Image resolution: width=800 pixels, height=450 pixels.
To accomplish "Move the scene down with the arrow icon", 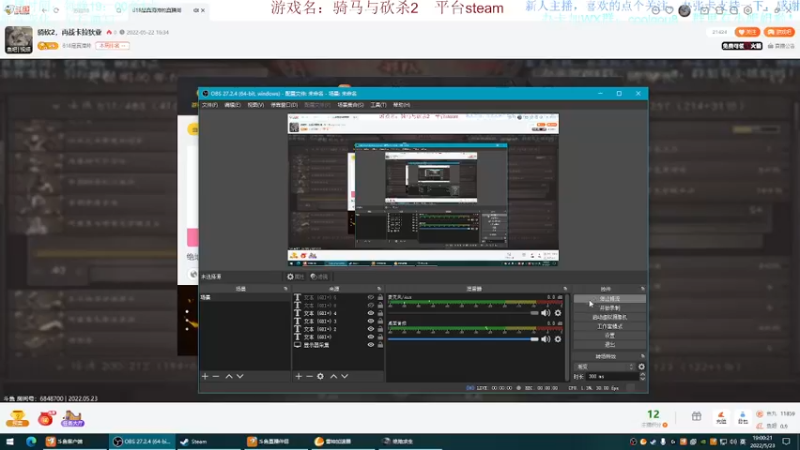I will (x=240, y=376).
